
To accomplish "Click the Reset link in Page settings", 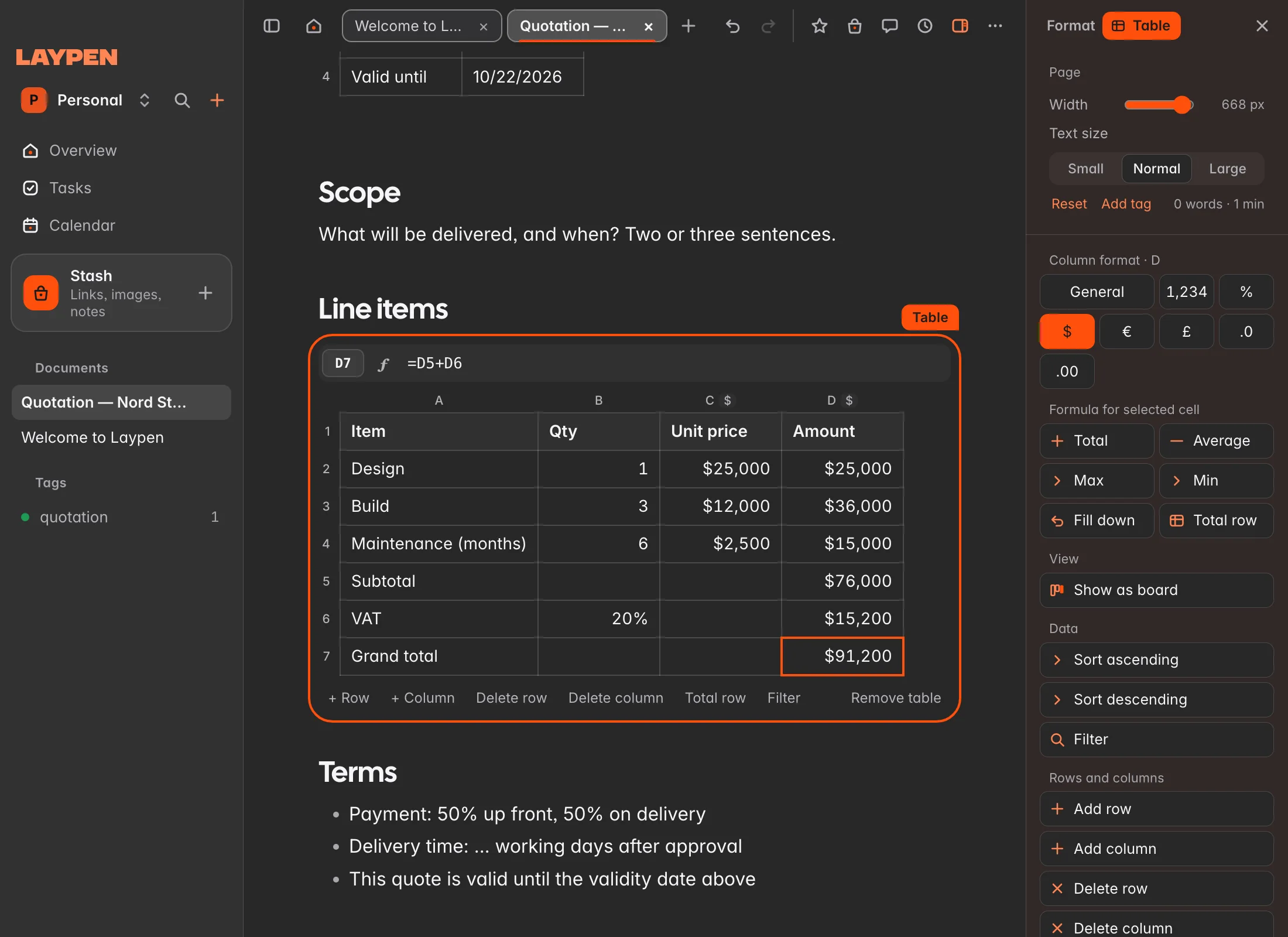I will (x=1069, y=204).
